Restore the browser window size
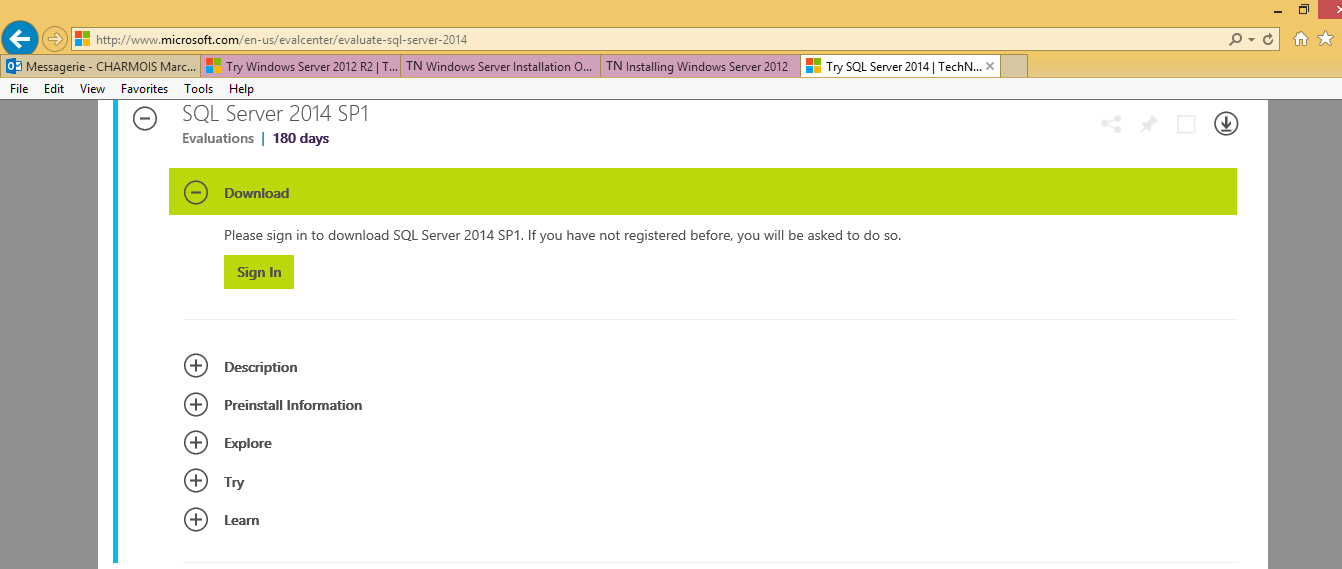Screen dimensions: 1342x569 tap(1304, 9)
